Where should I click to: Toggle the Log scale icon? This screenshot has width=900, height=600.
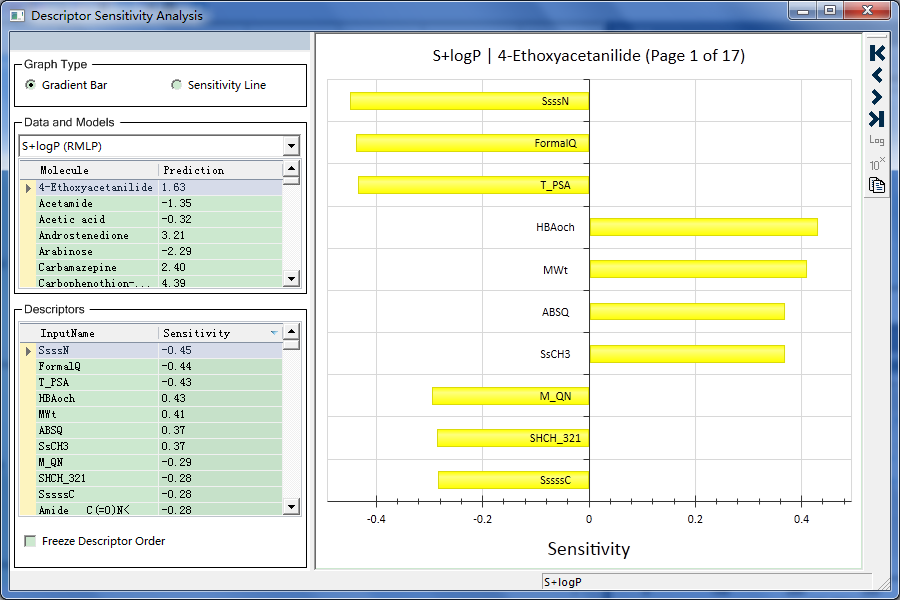tap(876, 140)
